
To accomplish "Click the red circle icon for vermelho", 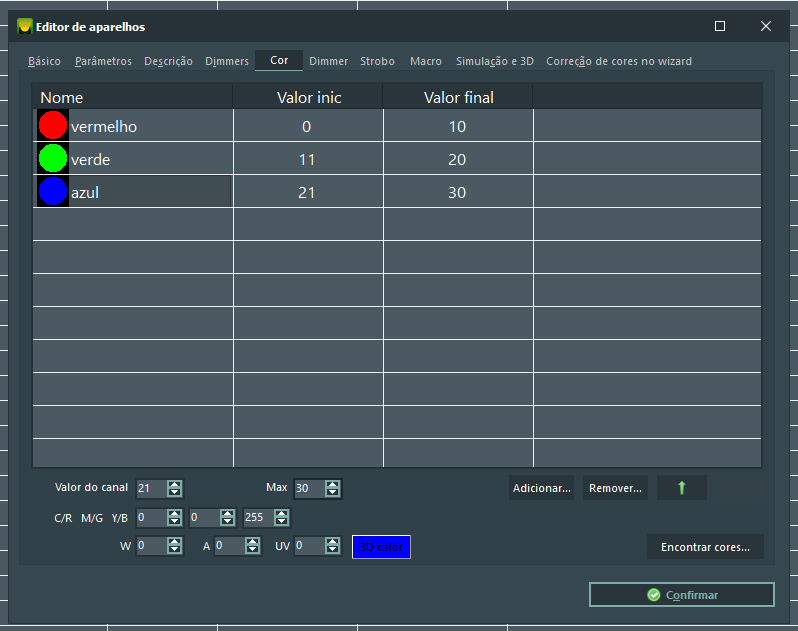I will tap(53, 126).
